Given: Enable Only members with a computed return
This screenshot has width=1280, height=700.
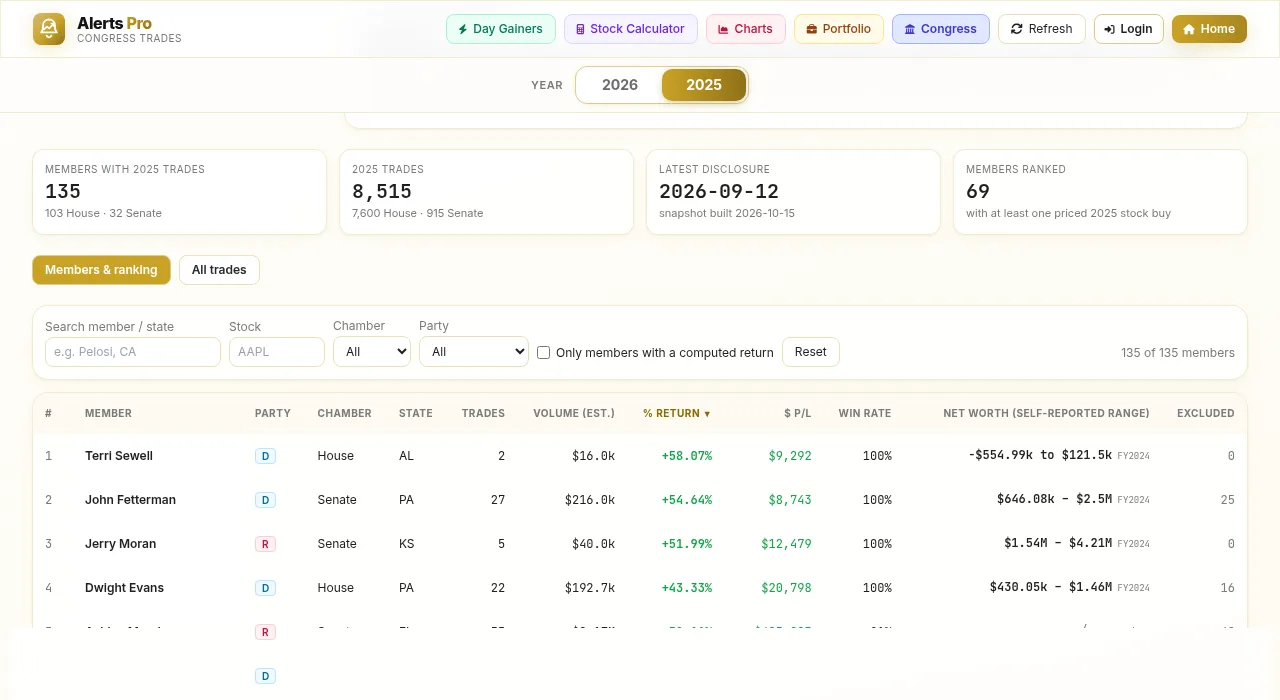Looking at the screenshot, I should point(544,353).
